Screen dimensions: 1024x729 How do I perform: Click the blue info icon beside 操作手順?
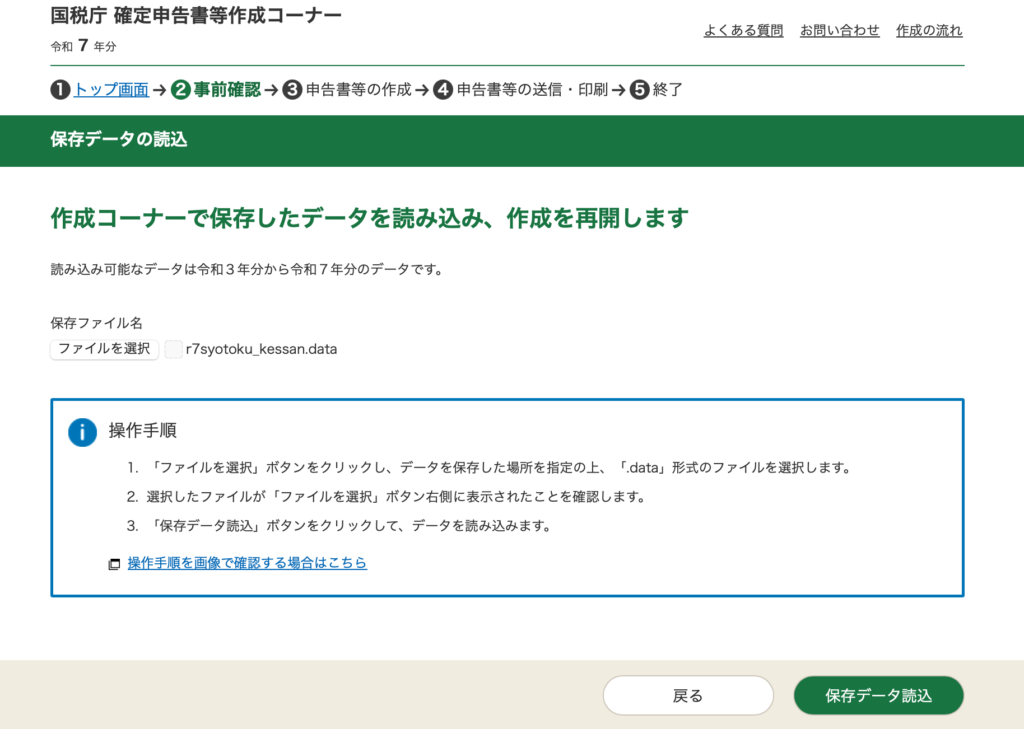(82, 432)
